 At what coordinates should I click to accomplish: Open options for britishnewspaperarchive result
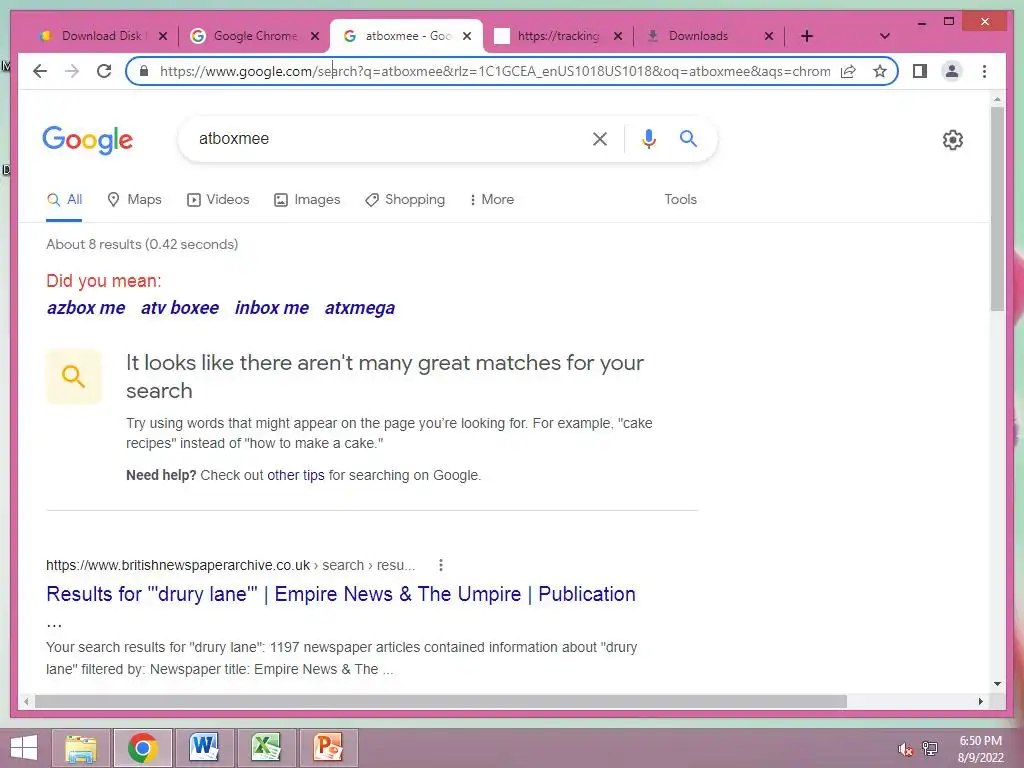[441, 565]
